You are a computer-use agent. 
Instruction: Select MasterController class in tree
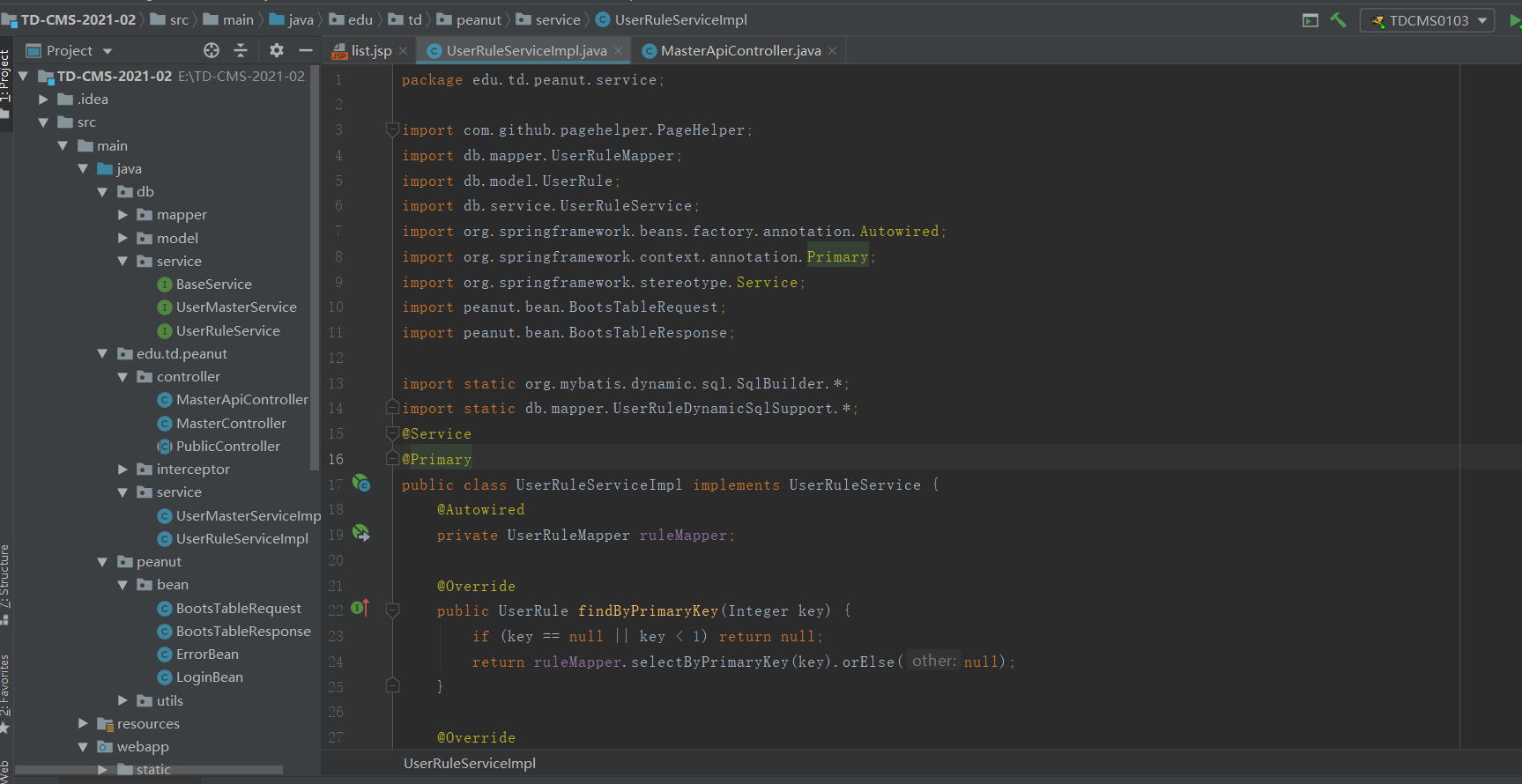click(x=222, y=424)
